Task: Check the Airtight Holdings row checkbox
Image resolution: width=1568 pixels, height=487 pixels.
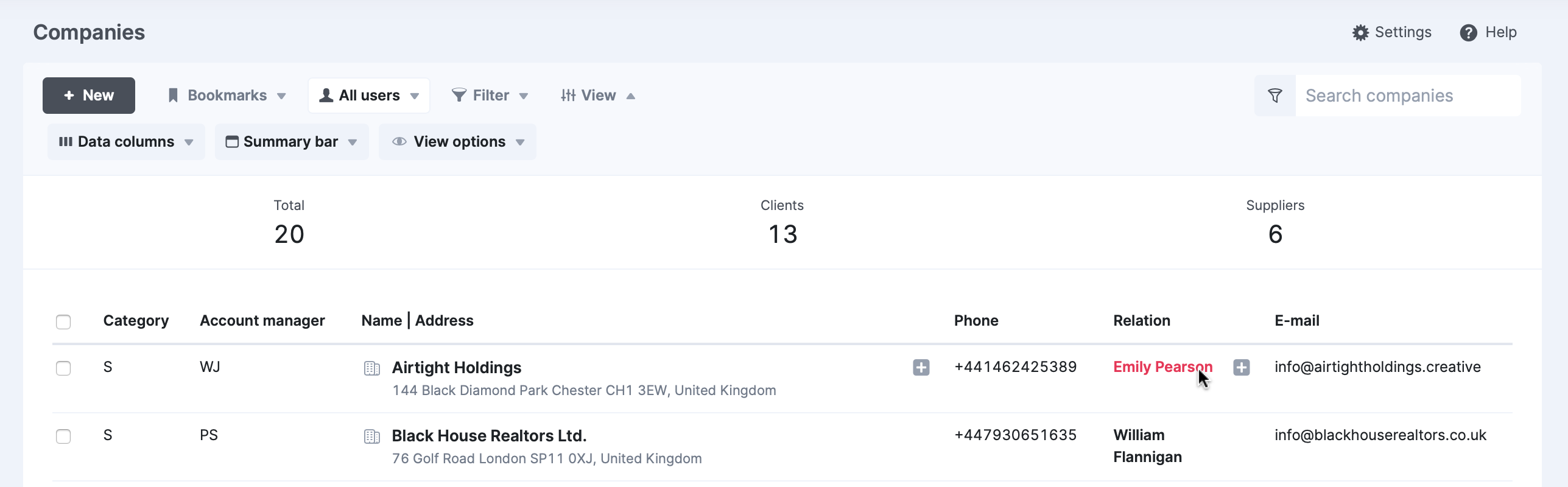Action: tap(63, 368)
